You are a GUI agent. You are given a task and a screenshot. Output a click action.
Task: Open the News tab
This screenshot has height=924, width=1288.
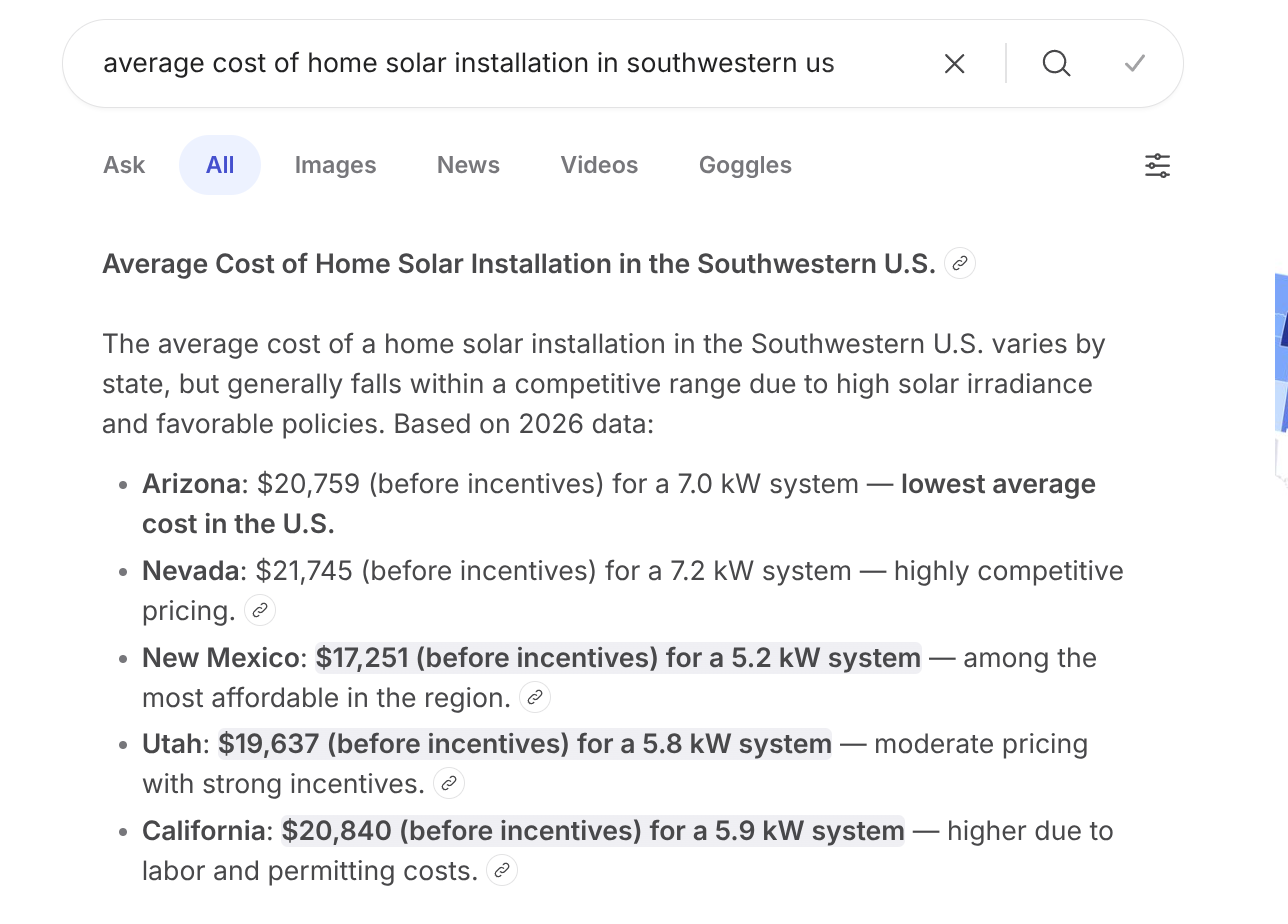point(468,166)
